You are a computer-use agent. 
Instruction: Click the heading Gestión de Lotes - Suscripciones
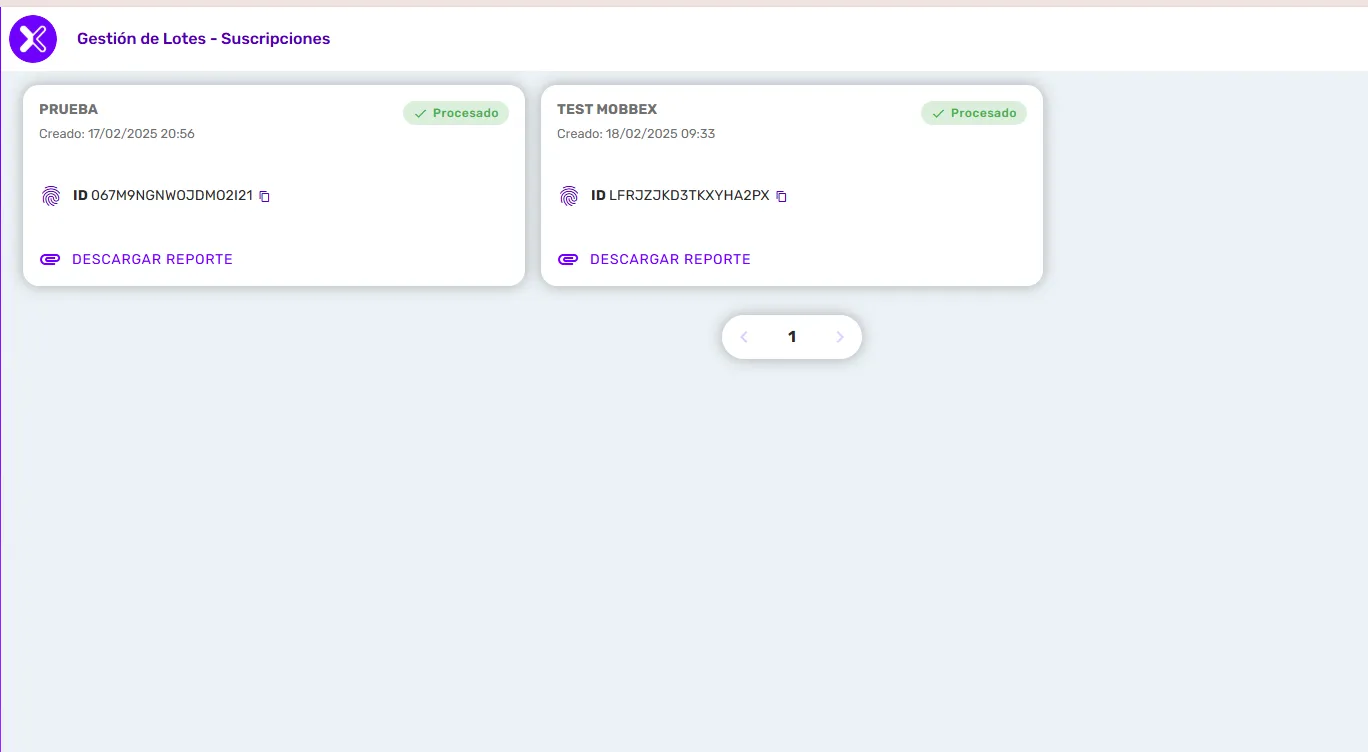(203, 39)
